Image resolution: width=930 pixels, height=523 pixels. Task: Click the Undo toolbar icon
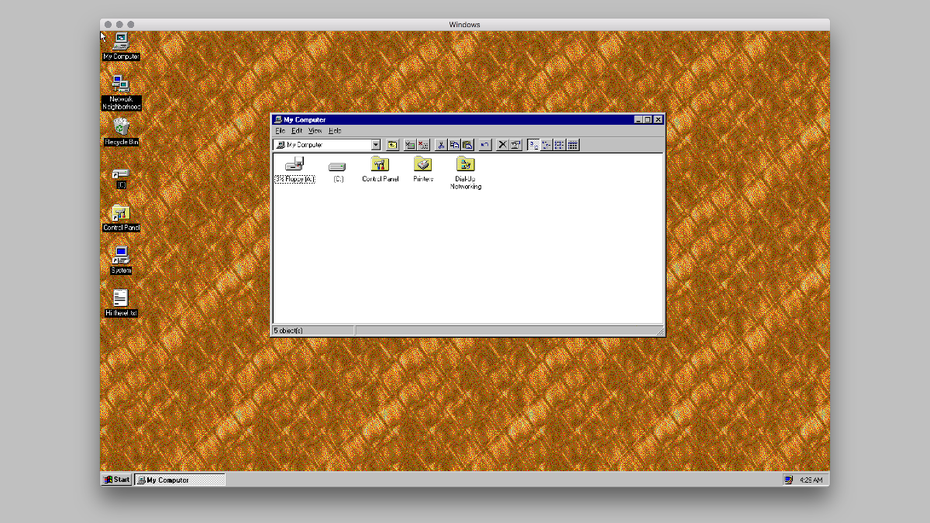point(485,145)
